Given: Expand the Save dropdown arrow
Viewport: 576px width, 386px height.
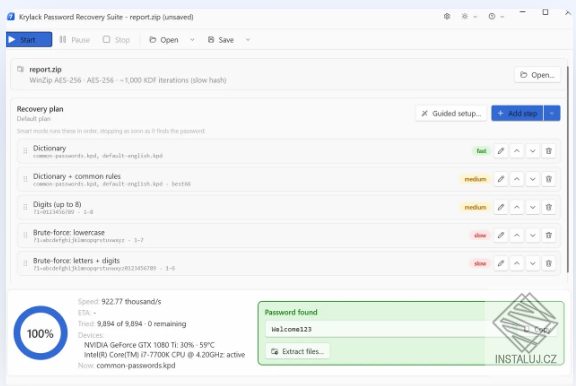Looking at the screenshot, I should (x=248, y=40).
